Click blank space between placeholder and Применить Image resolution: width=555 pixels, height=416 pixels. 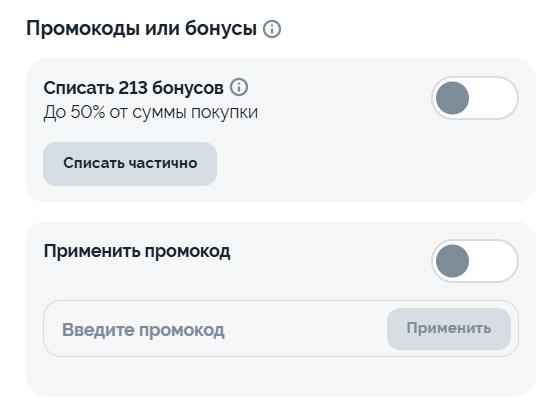click(305, 329)
